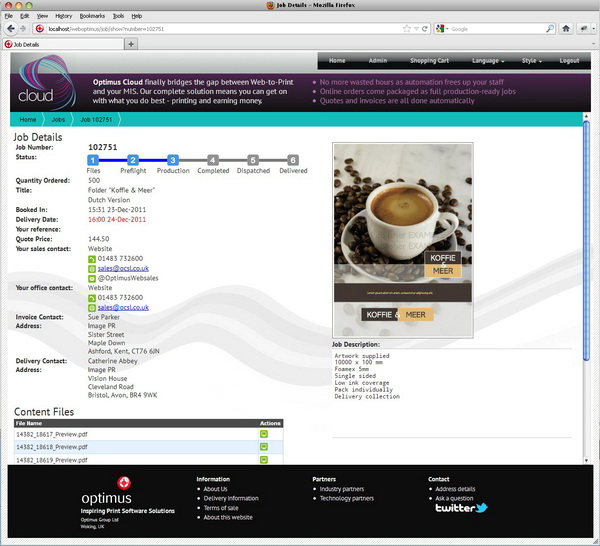Click the Twitter logo in the footer
The height and width of the screenshot is (546, 600).
pyautogui.click(x=461, y=508)
